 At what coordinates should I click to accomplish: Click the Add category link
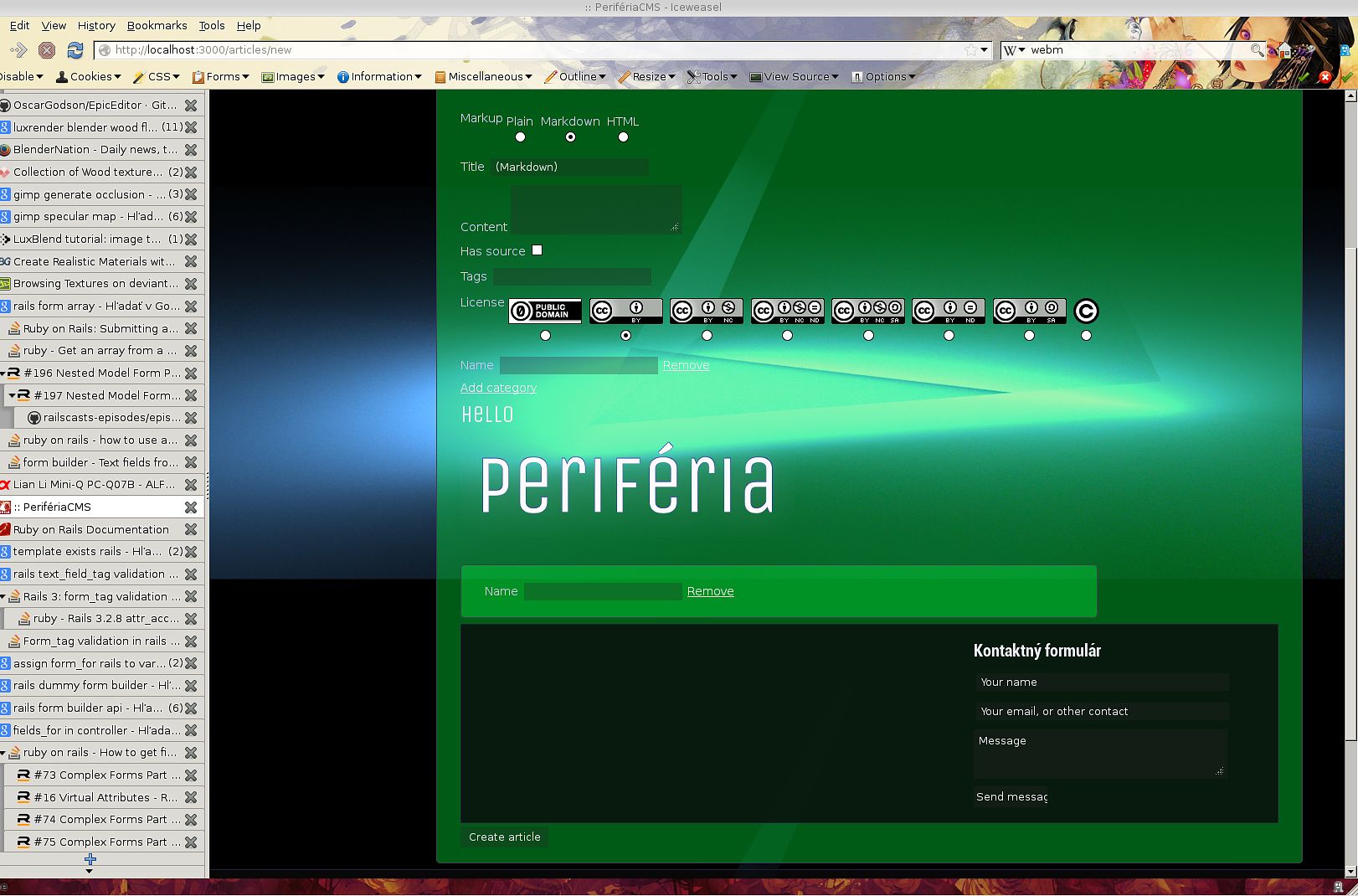pyautogui.click(x=498, y=389)
